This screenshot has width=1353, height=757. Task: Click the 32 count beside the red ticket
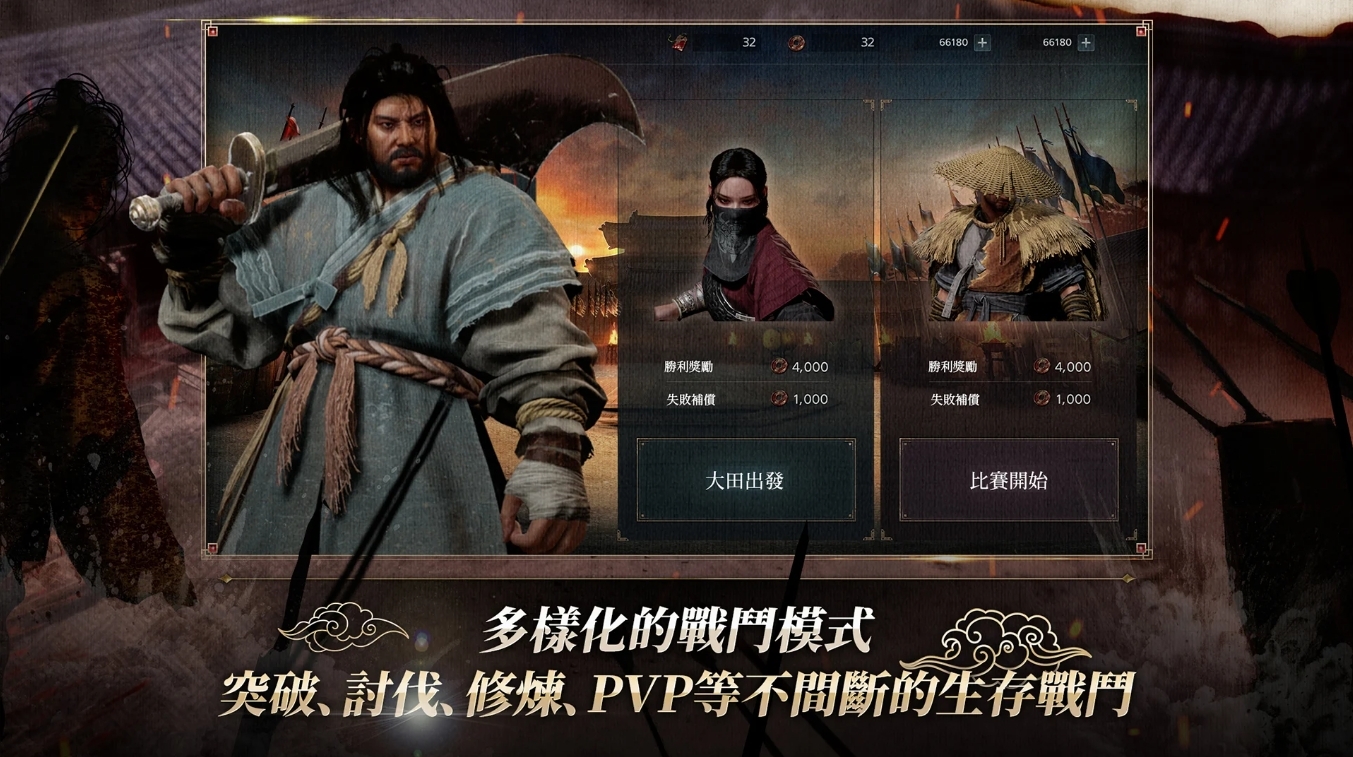click(749, 42)
